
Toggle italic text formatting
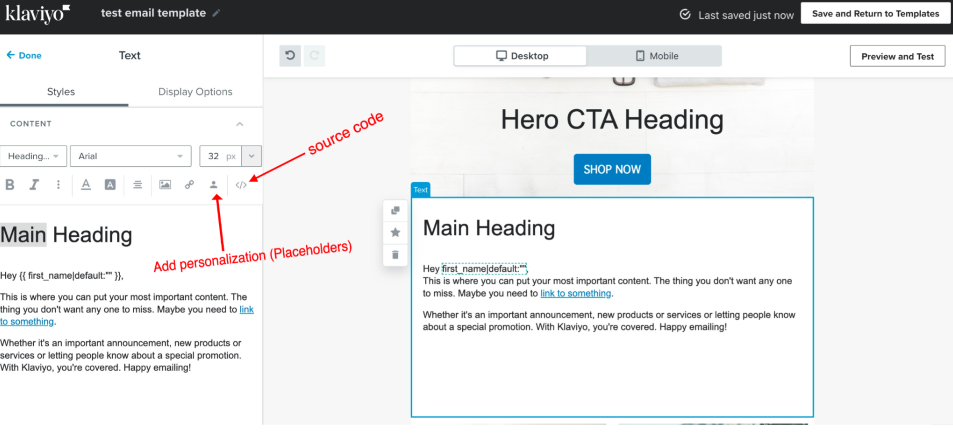(34, 184)
